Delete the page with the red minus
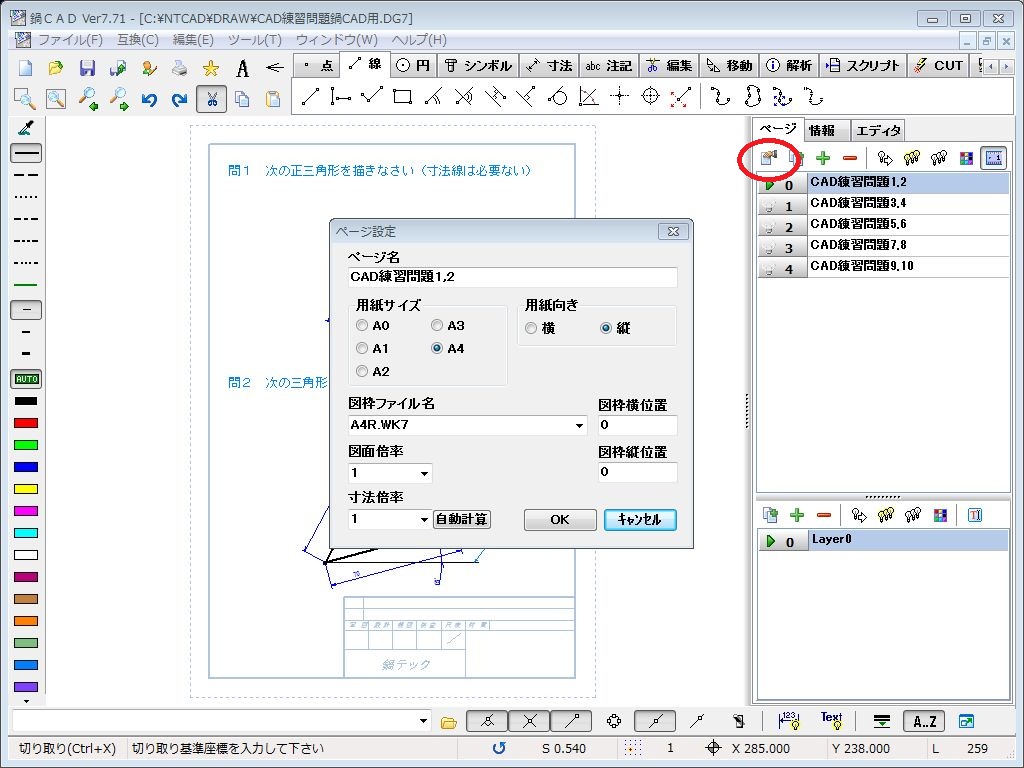The image size is (1024, 768). point(850,157)
